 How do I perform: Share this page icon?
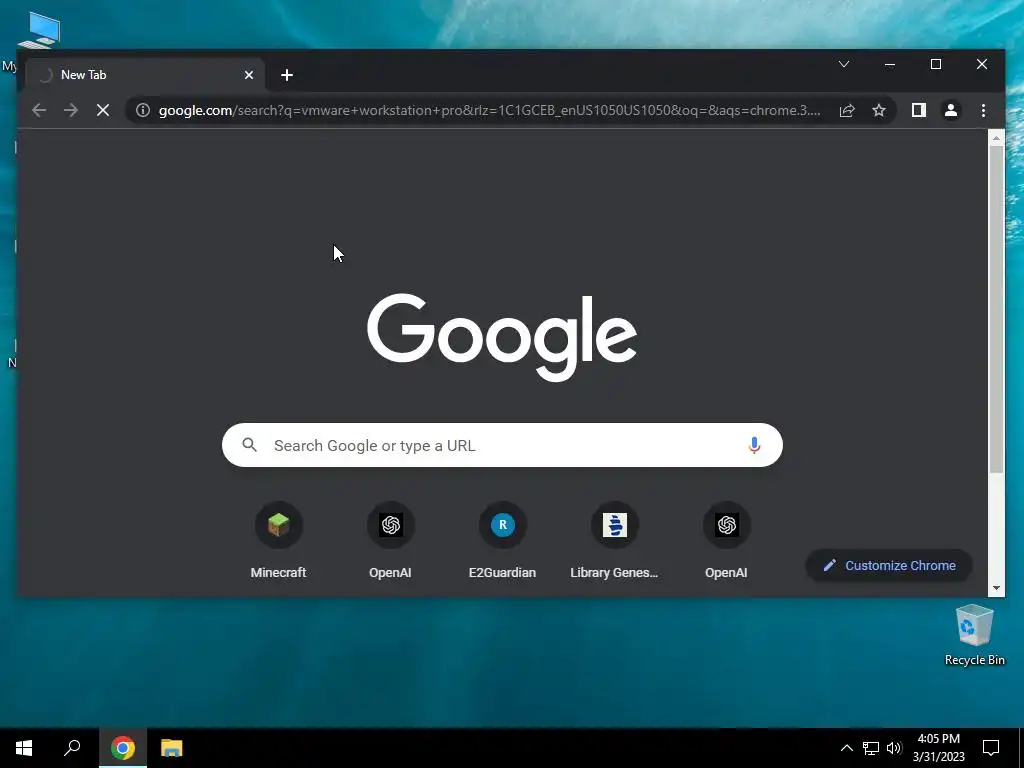(x=847, y=110)
